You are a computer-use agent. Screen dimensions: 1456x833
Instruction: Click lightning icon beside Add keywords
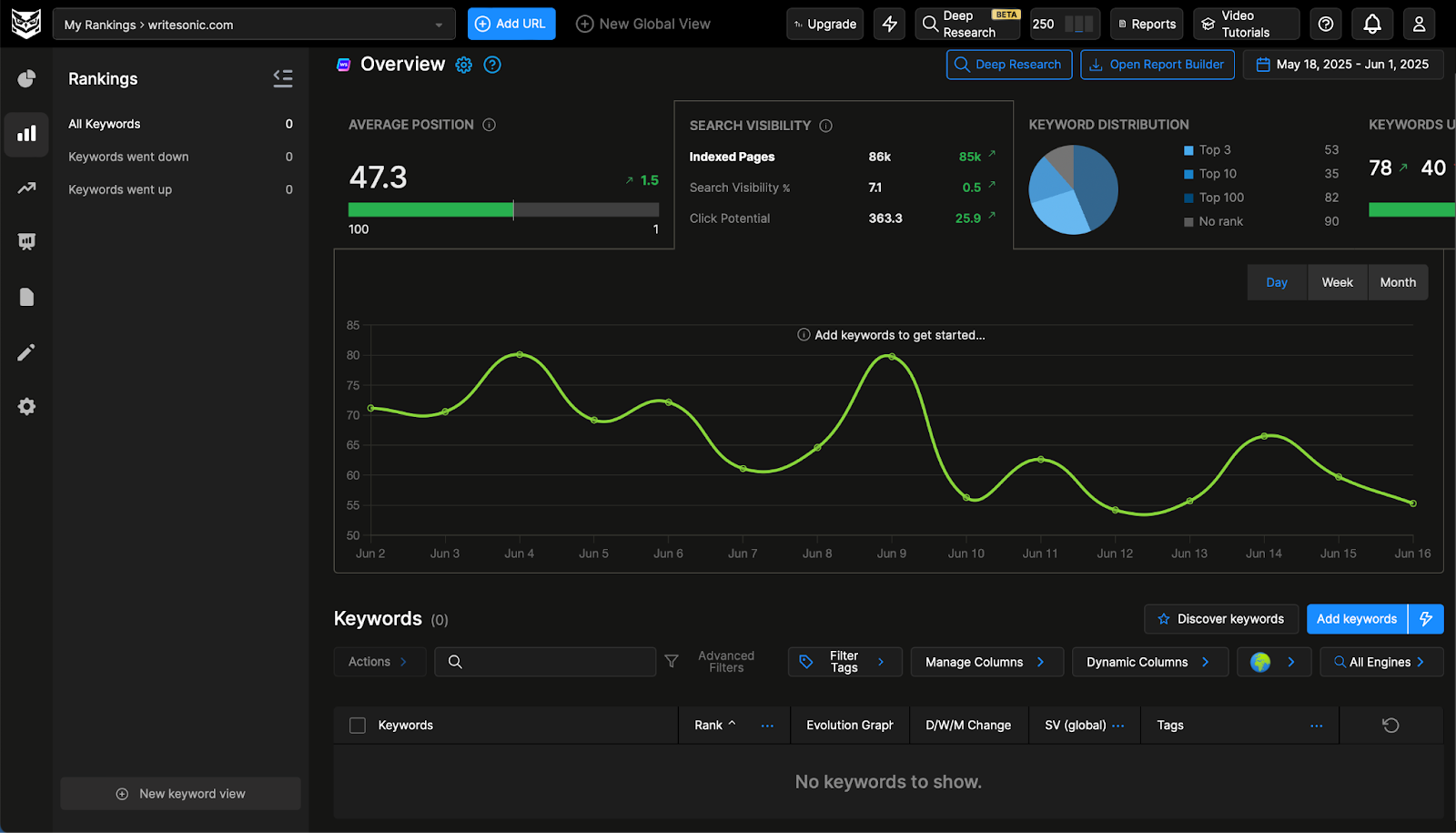[1426, 619]
